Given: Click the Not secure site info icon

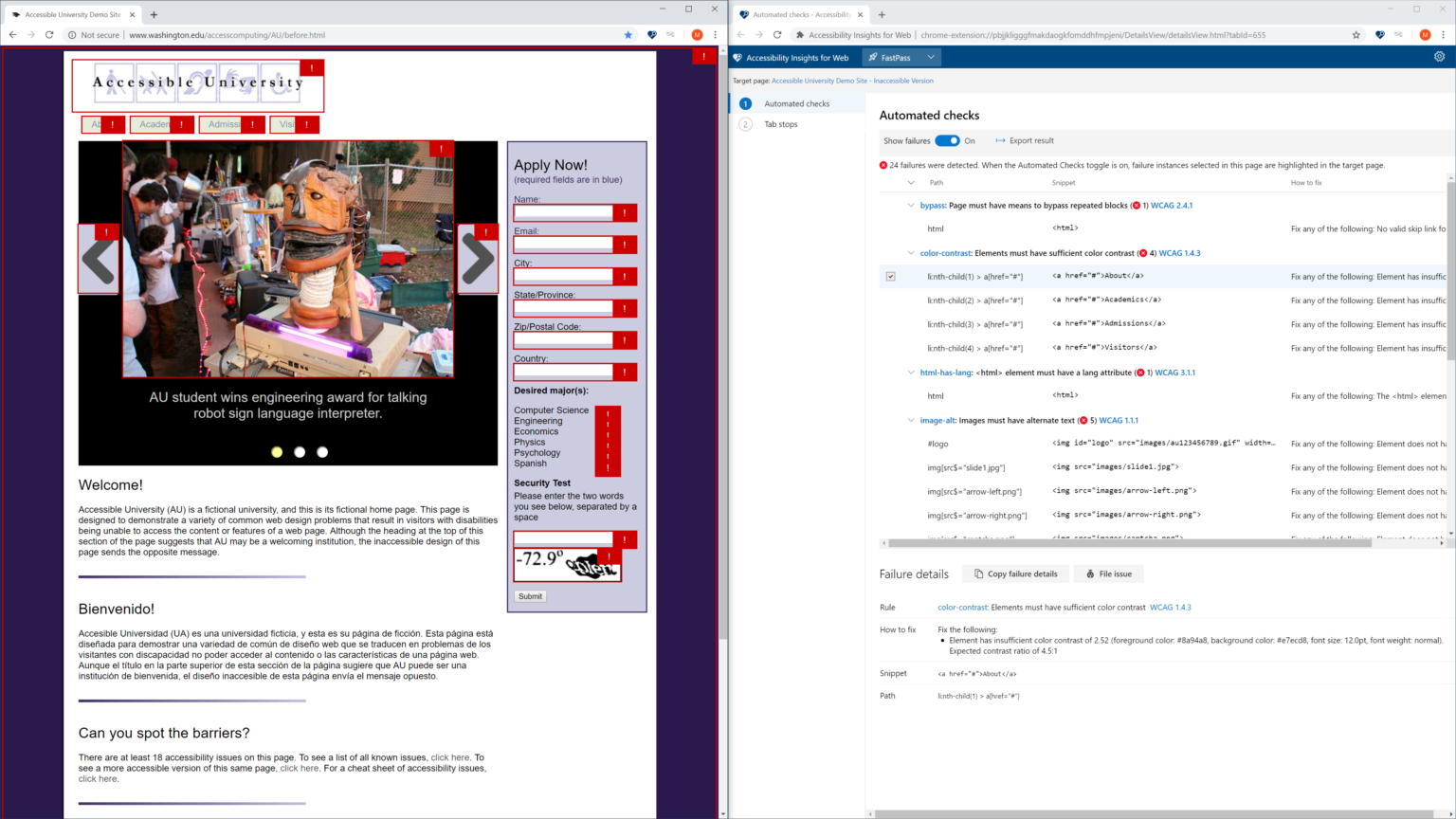Looking at the screenshot, I should [72, 35].
